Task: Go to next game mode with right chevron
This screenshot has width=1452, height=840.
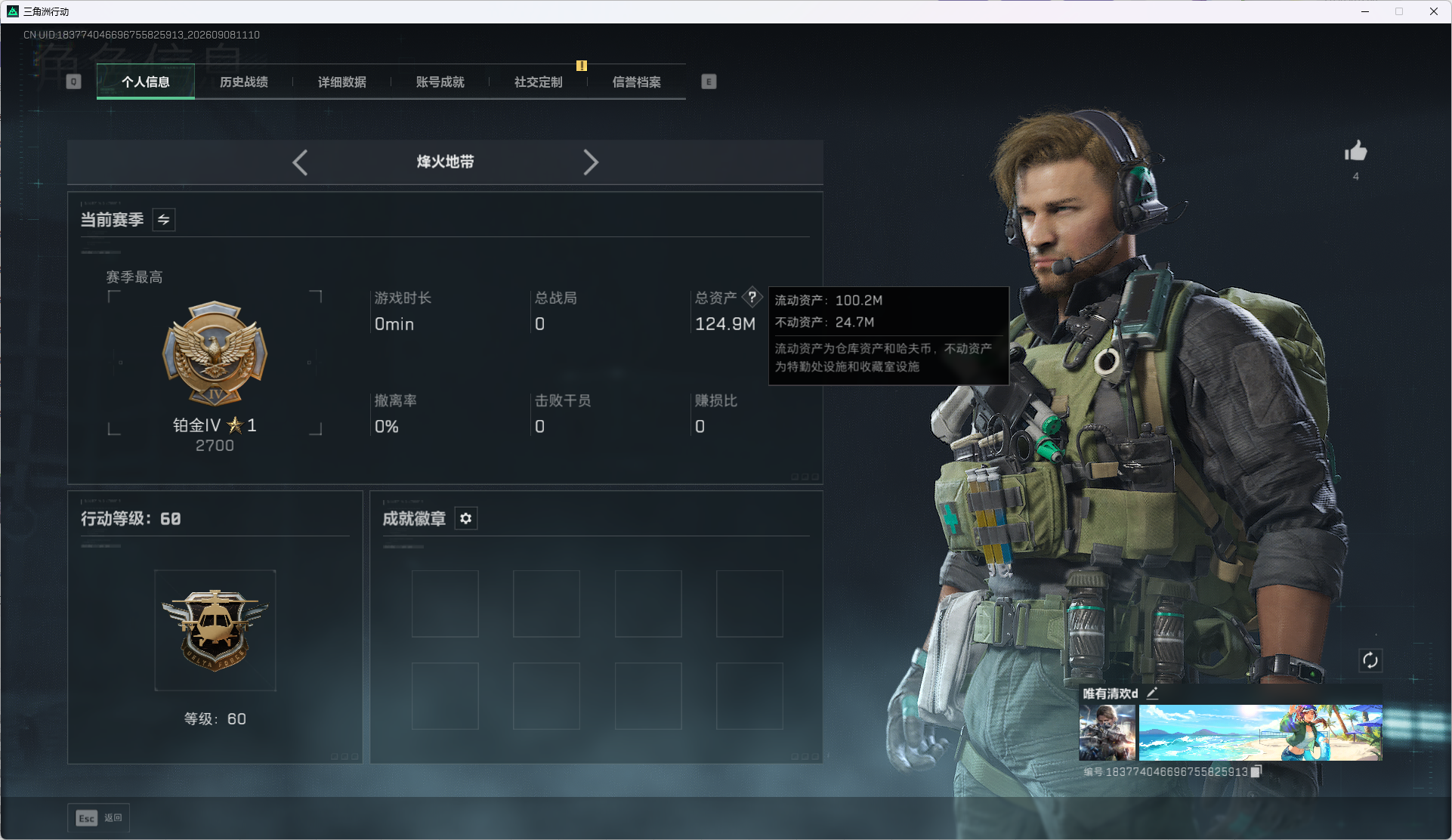Action: pos(591,162)
